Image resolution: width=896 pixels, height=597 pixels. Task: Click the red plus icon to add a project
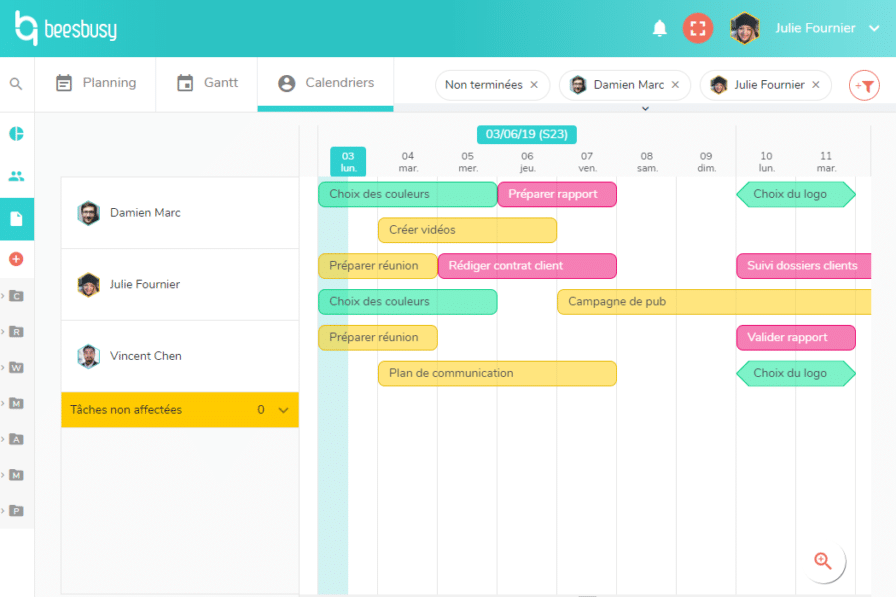click(x=16, y=258)
